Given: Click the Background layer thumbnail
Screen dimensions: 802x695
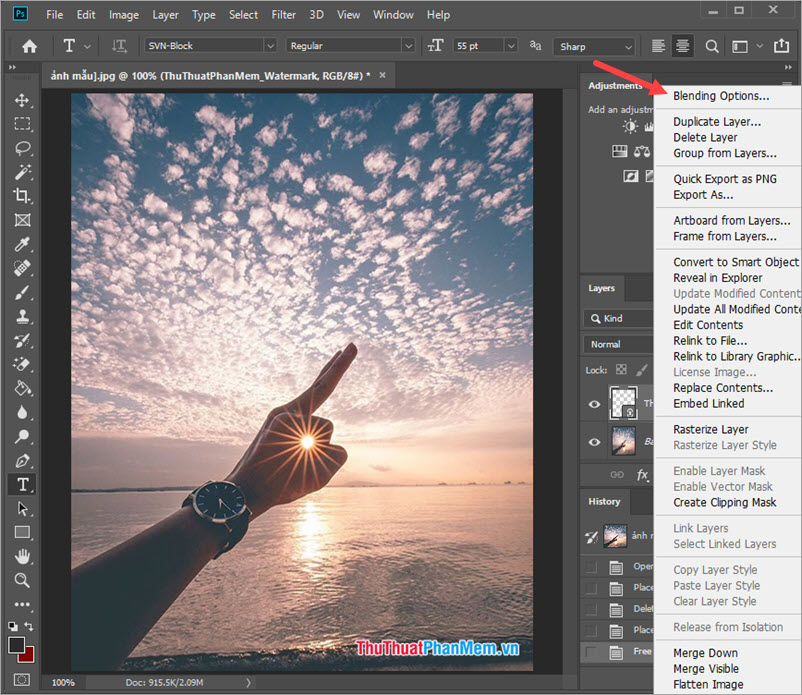Looking at the screenshot, I should pyautogui.click(x=622, y=441).
